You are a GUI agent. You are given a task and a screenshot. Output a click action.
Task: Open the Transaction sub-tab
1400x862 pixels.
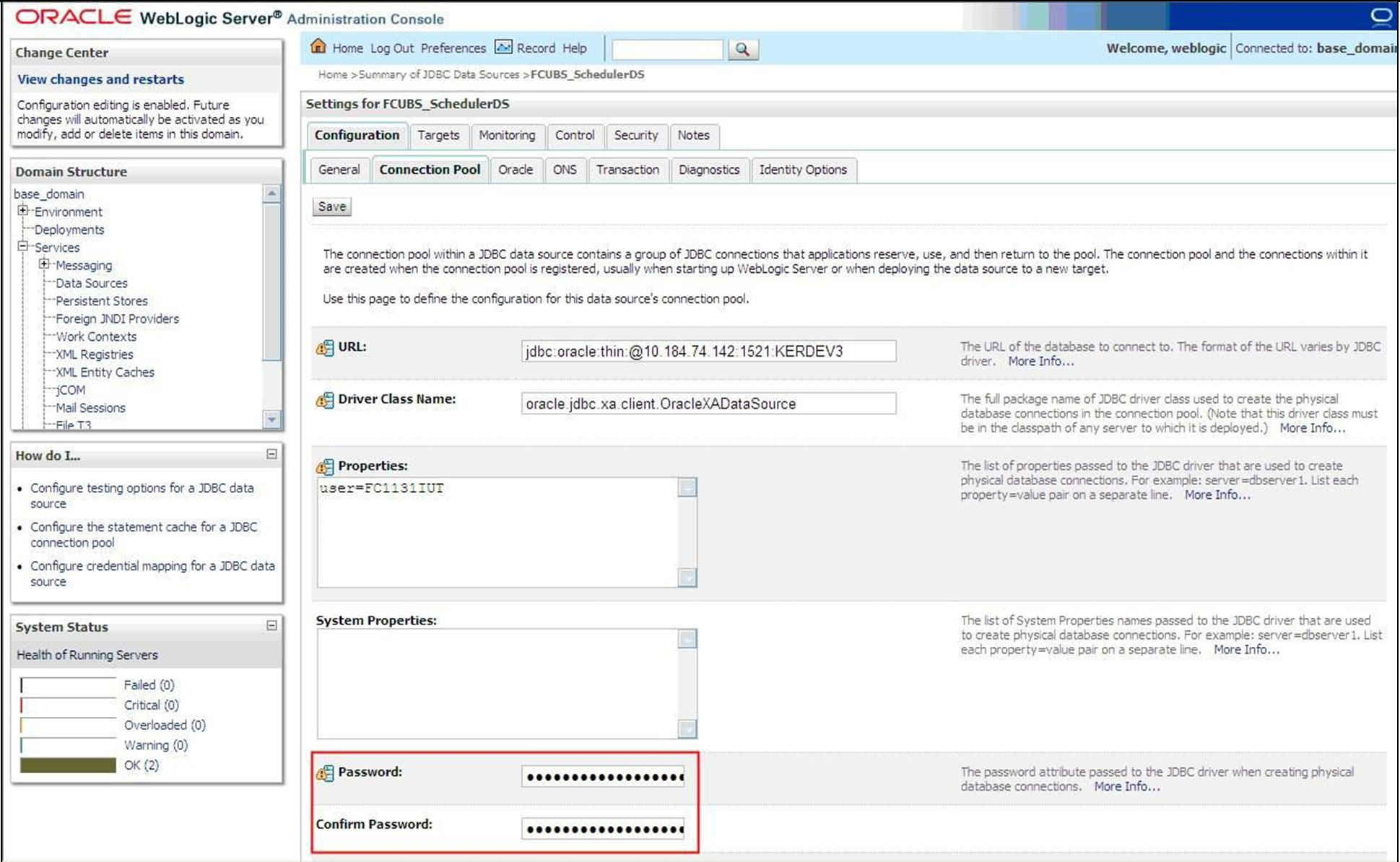pyautogui.click(x=627, y=170)
